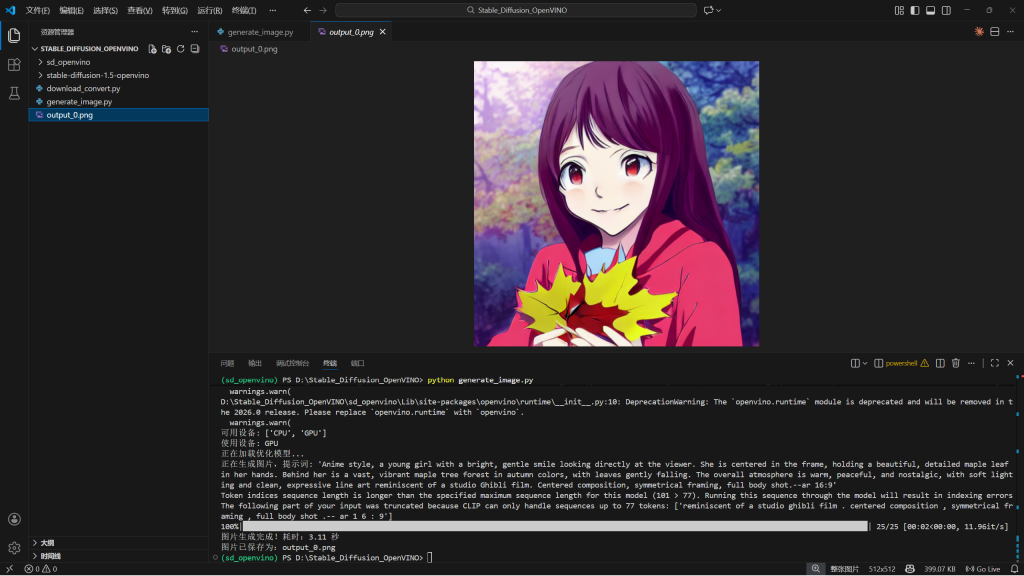Expand the stable-diffusion-1.5-openvino folder
Screen dimensions: 1024x576
pyautogui.click(x=97, y=75)
